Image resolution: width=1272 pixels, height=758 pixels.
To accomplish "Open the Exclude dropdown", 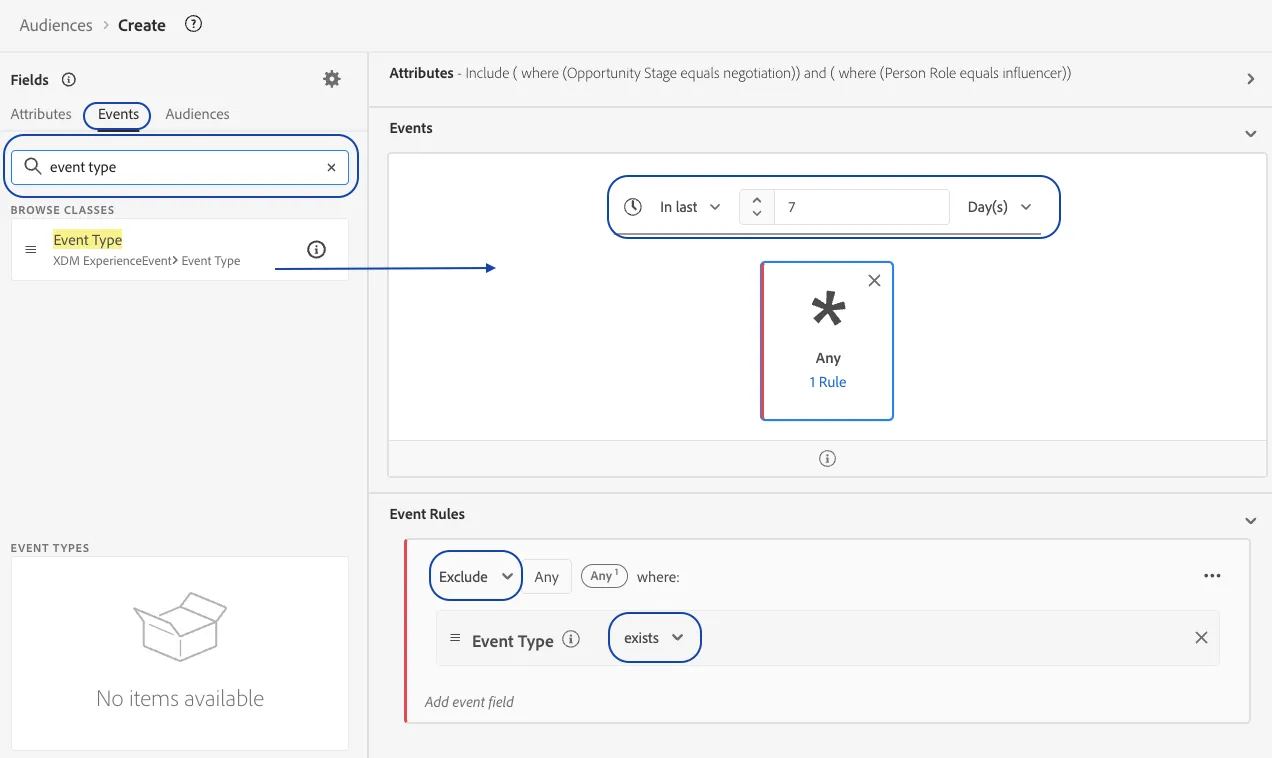I will (477, 576).
